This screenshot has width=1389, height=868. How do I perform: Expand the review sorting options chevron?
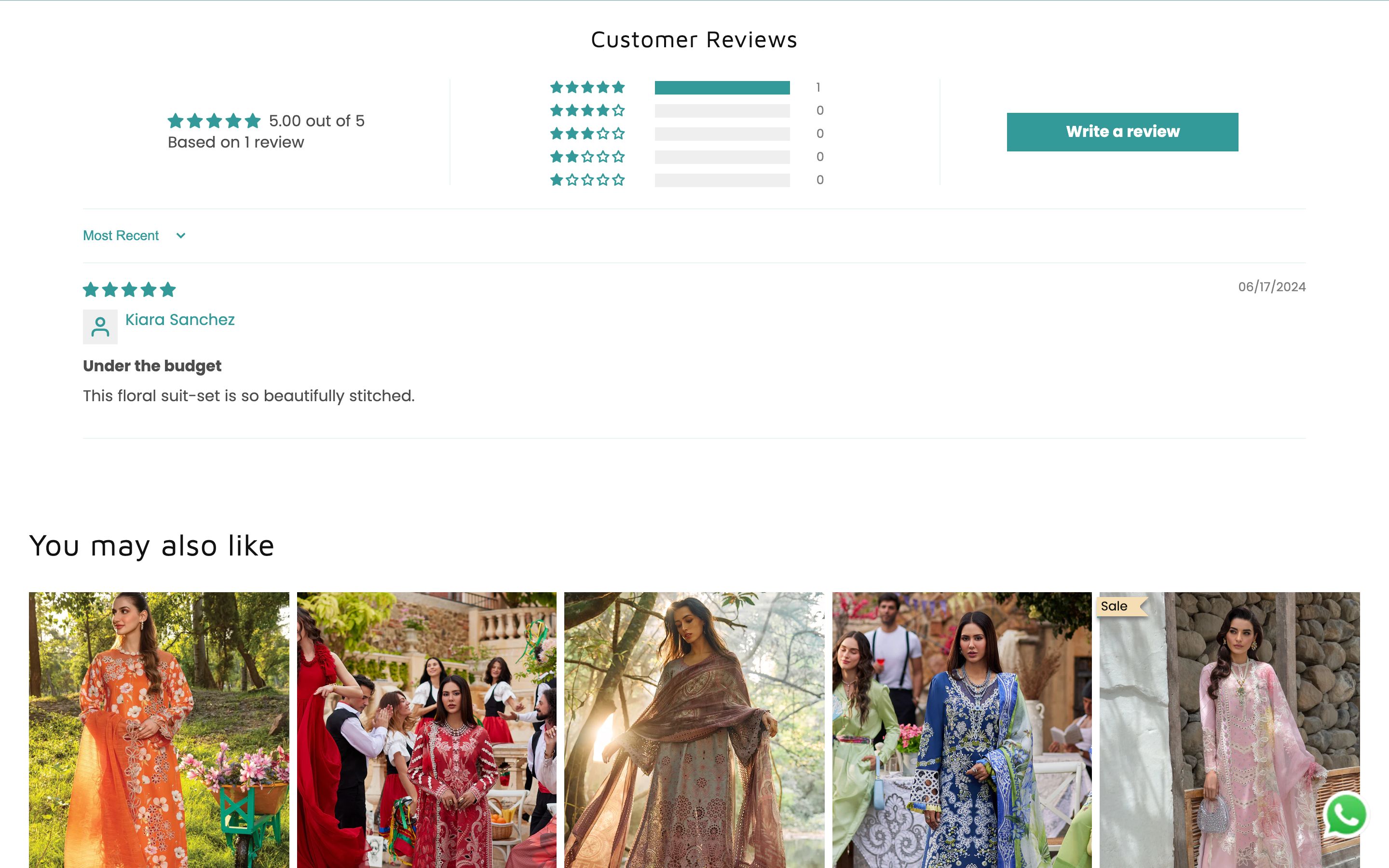180,235
